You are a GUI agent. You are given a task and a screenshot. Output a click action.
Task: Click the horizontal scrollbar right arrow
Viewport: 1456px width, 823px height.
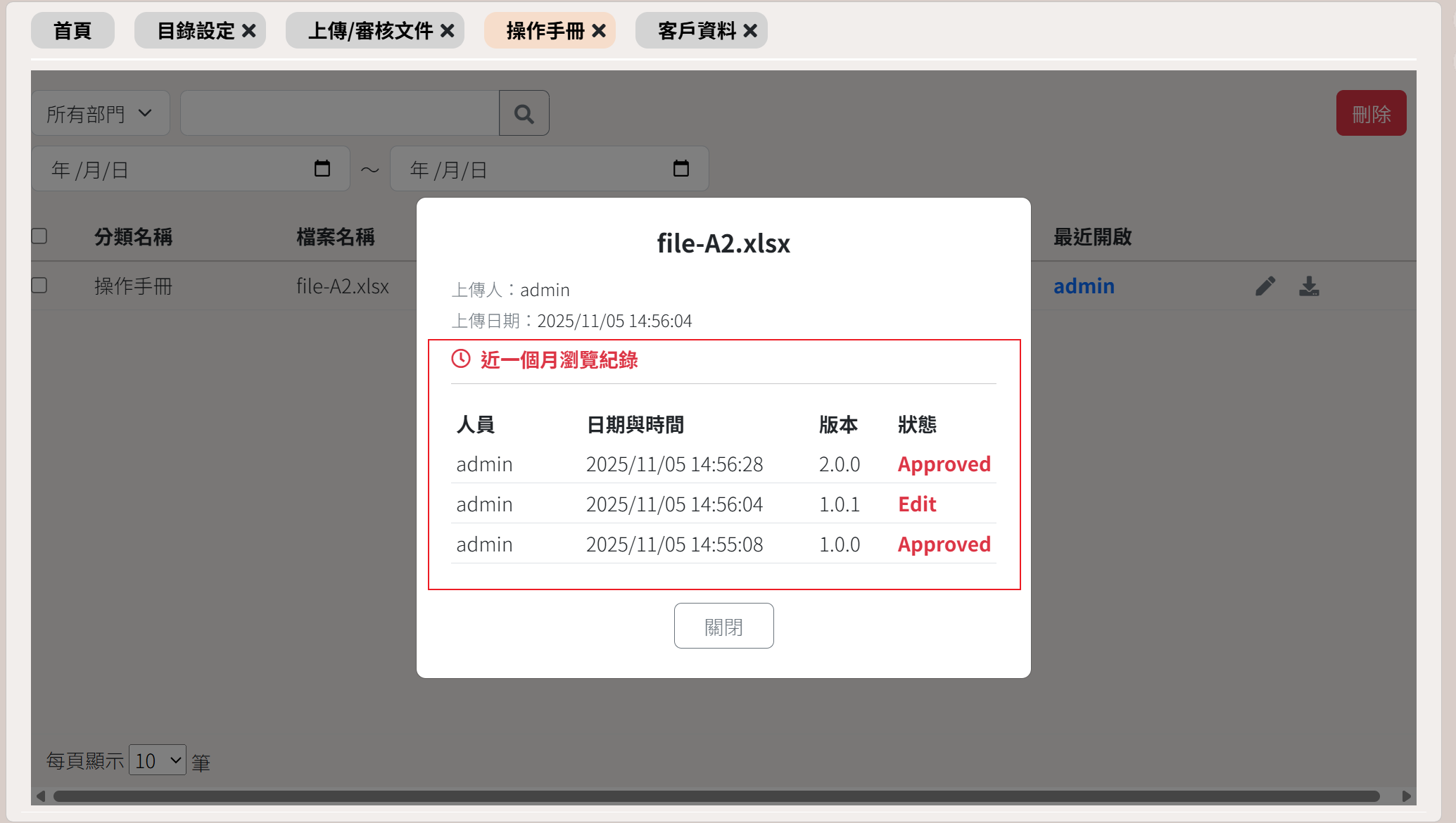pyautogui.click(x=1406, y=796)
